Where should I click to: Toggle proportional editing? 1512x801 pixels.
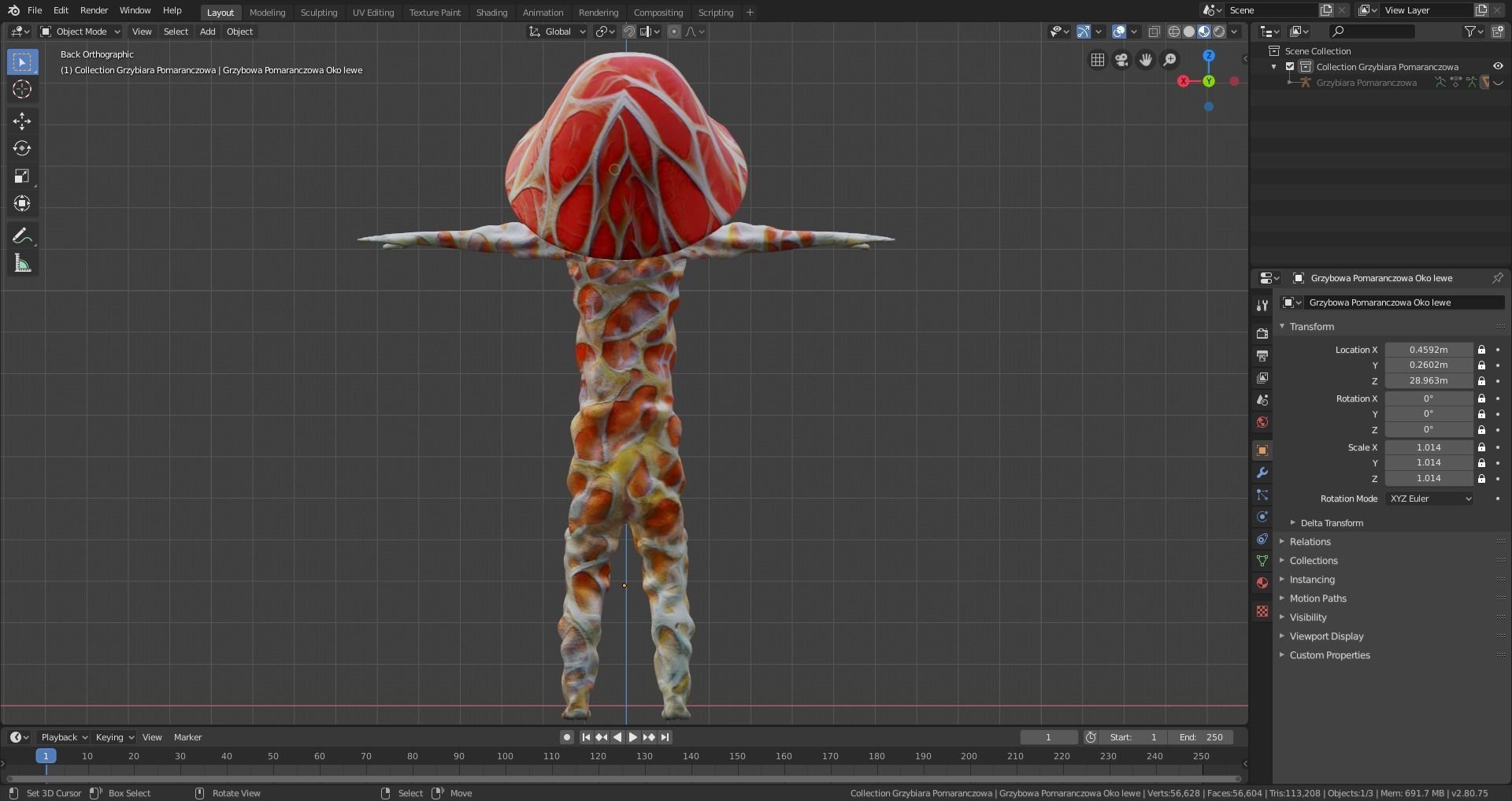(x=674, y=32)
